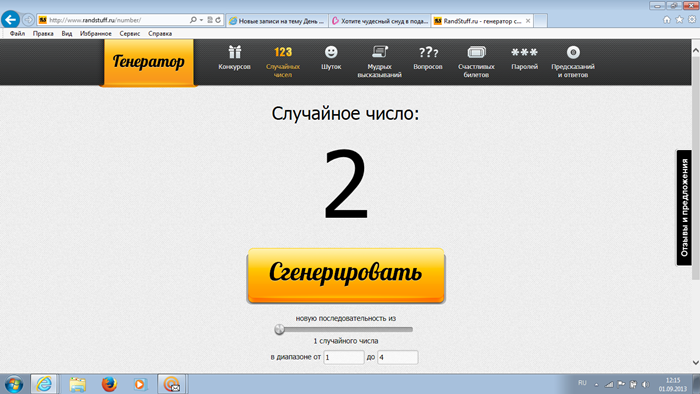
Task: Click the browser Home icon
Action: click(667, 19)
